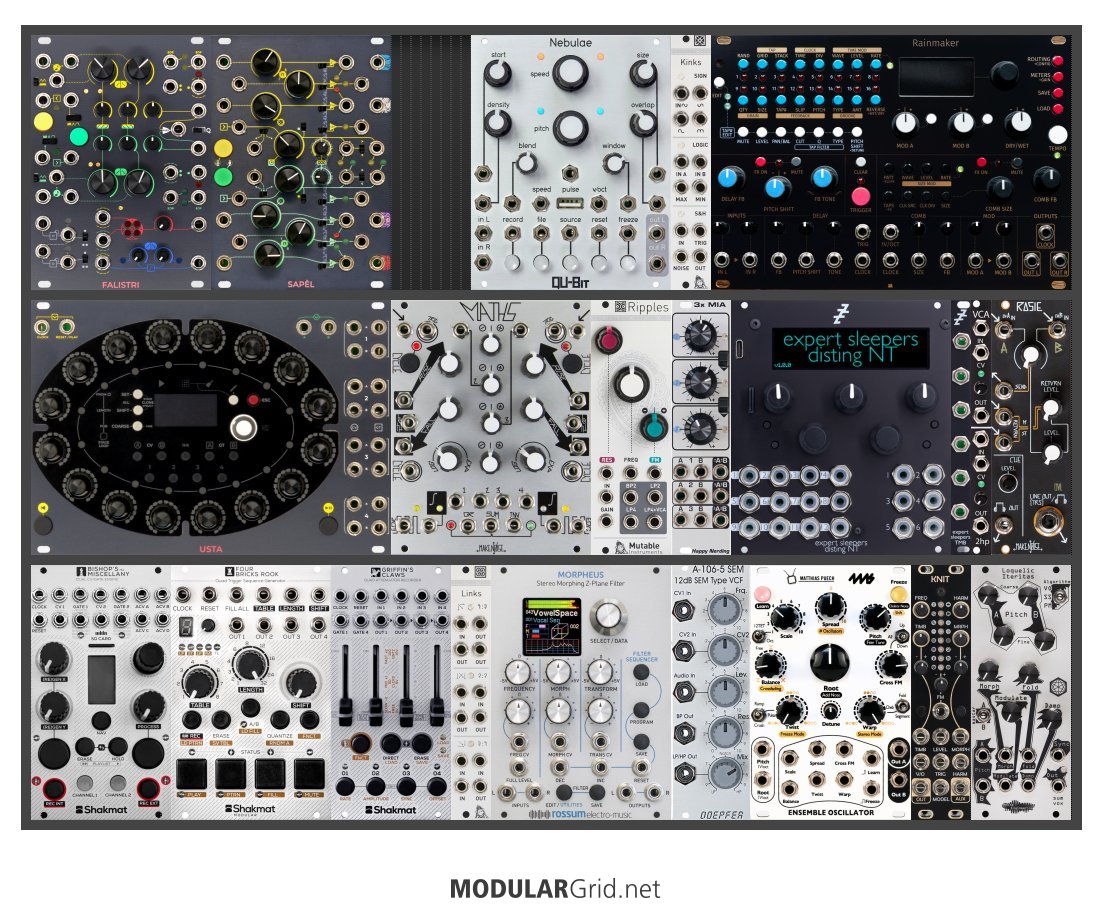Viewport: 1112px width, 910px height.
Task: Click the disting NT display screen
Action: coord(850,348)
